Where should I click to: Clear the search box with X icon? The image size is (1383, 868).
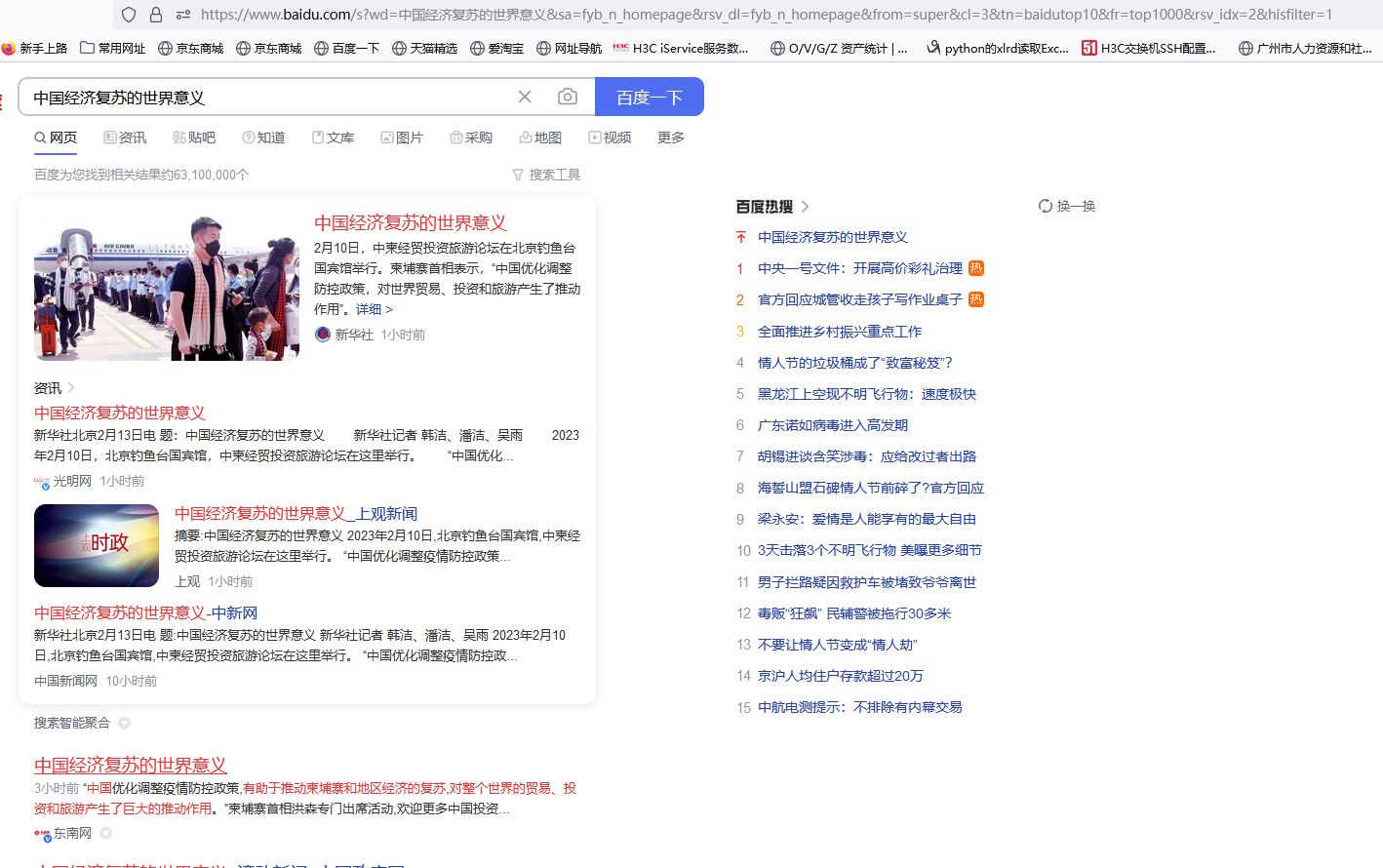pyautogui.click(x=525, y=97)
